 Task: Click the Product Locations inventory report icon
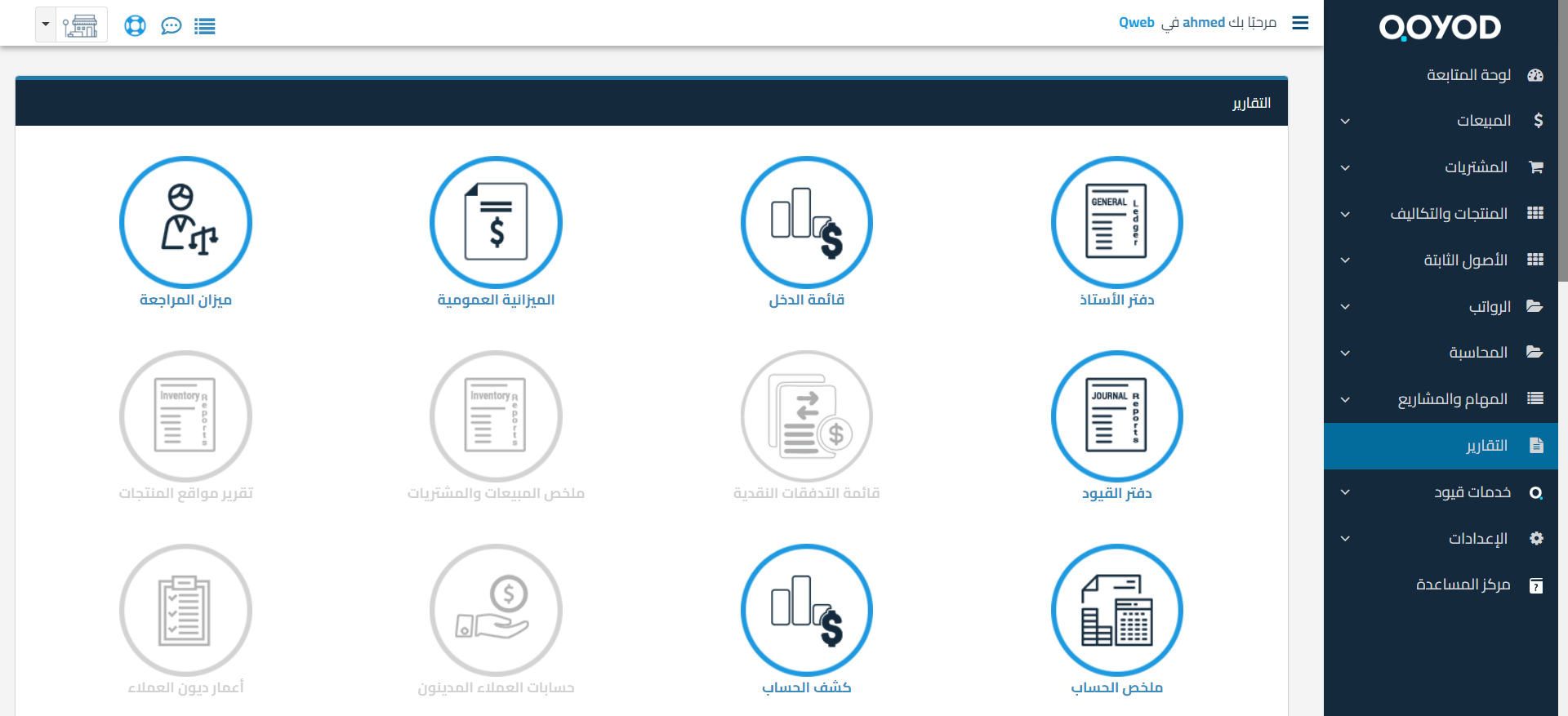(185, 416)
